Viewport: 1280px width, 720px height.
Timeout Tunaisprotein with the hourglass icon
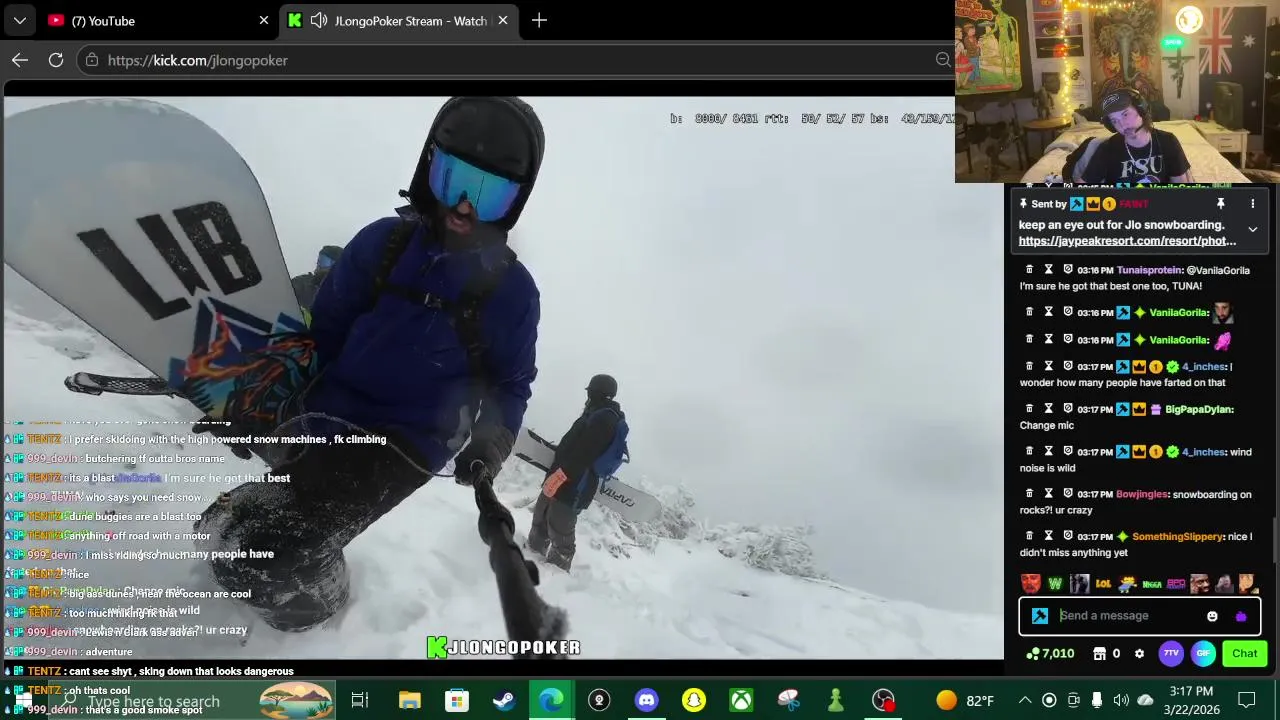coord(1048,269)
